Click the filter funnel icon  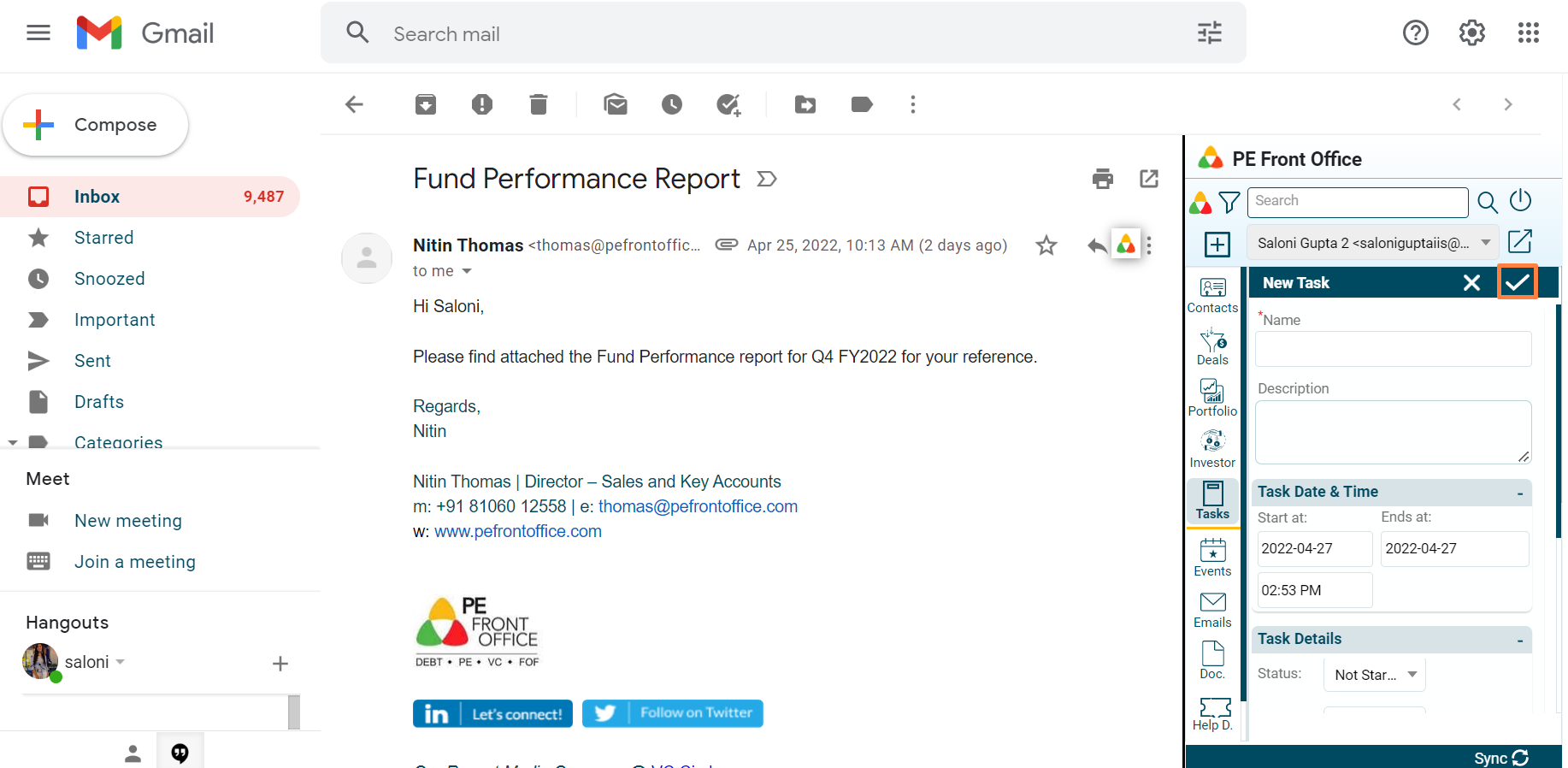tap(1229, 202)
